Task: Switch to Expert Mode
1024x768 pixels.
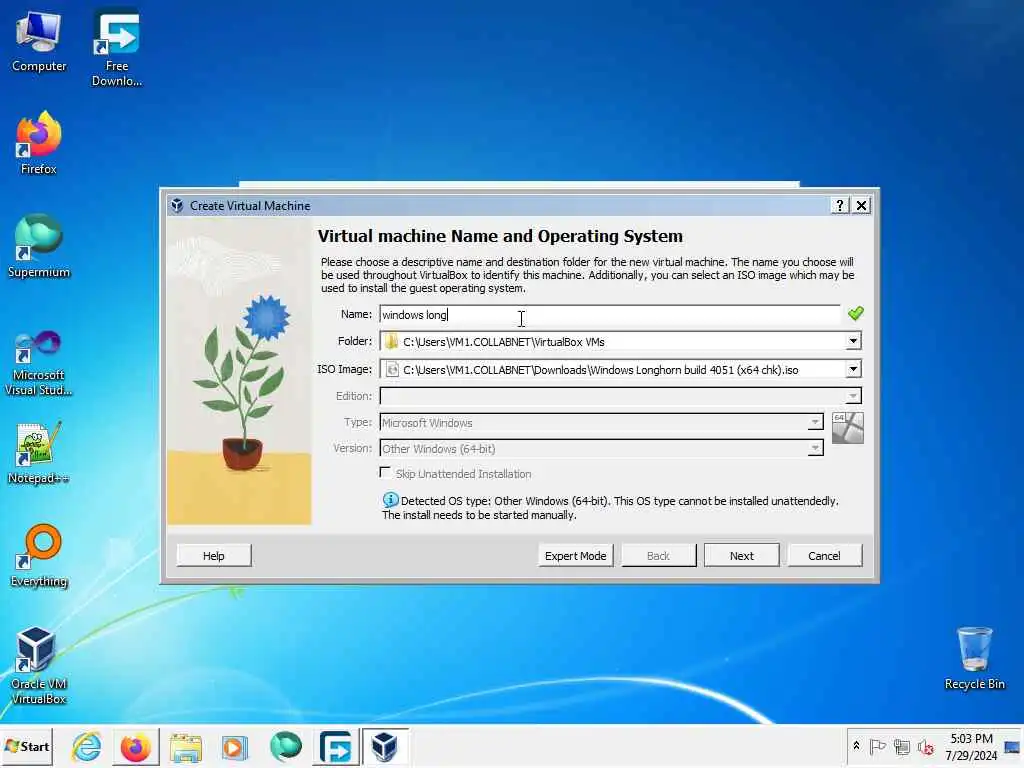Action: (575, 556)
